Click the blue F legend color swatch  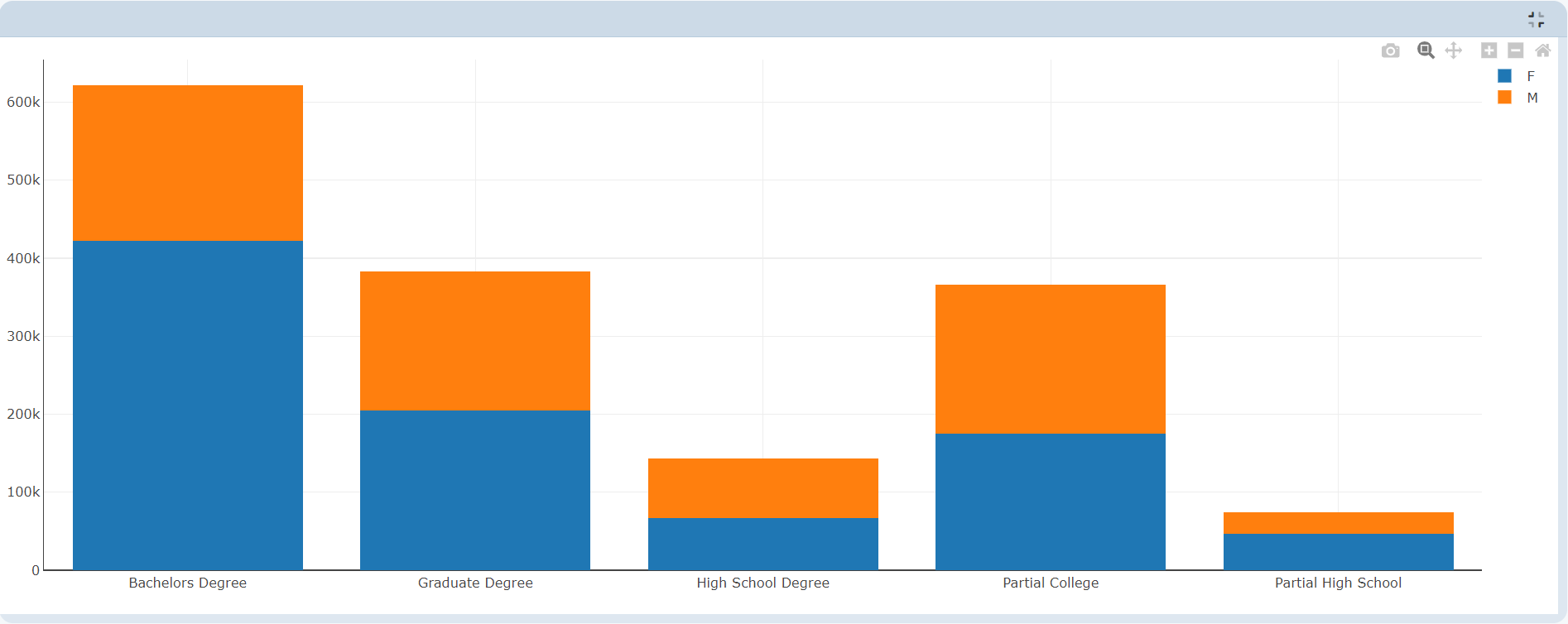pyautogui.click(x=1504, y=76)
